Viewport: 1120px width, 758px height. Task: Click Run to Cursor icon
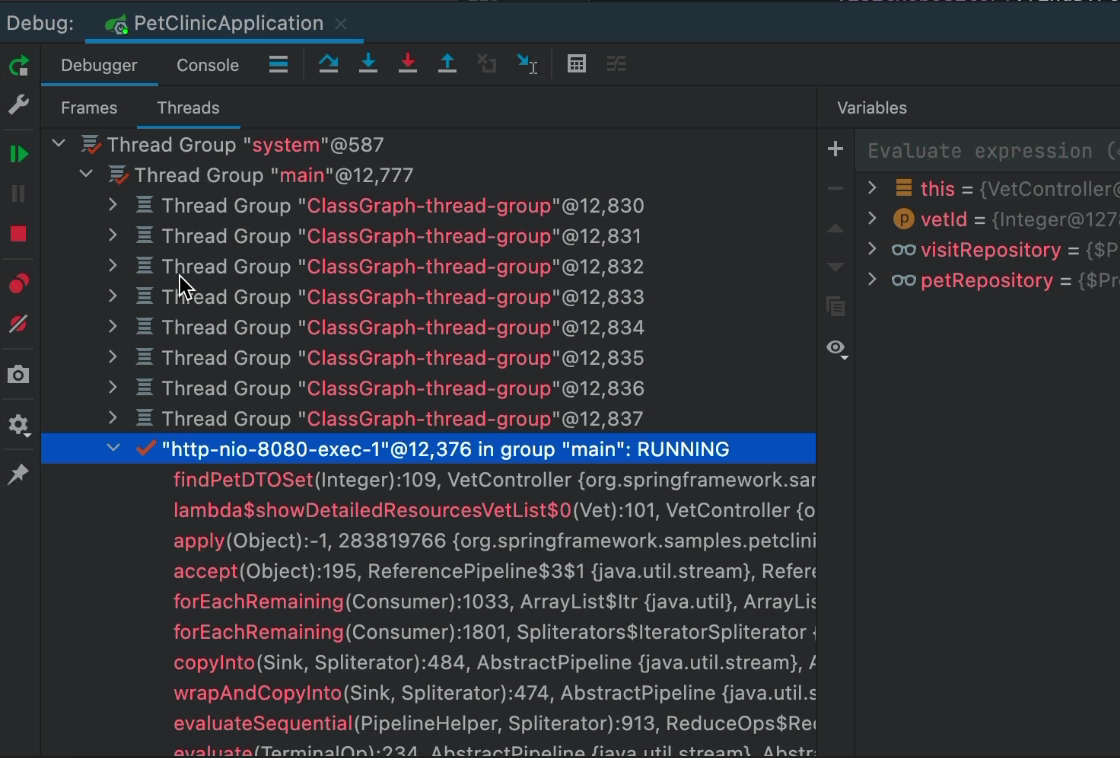[527, 64]
